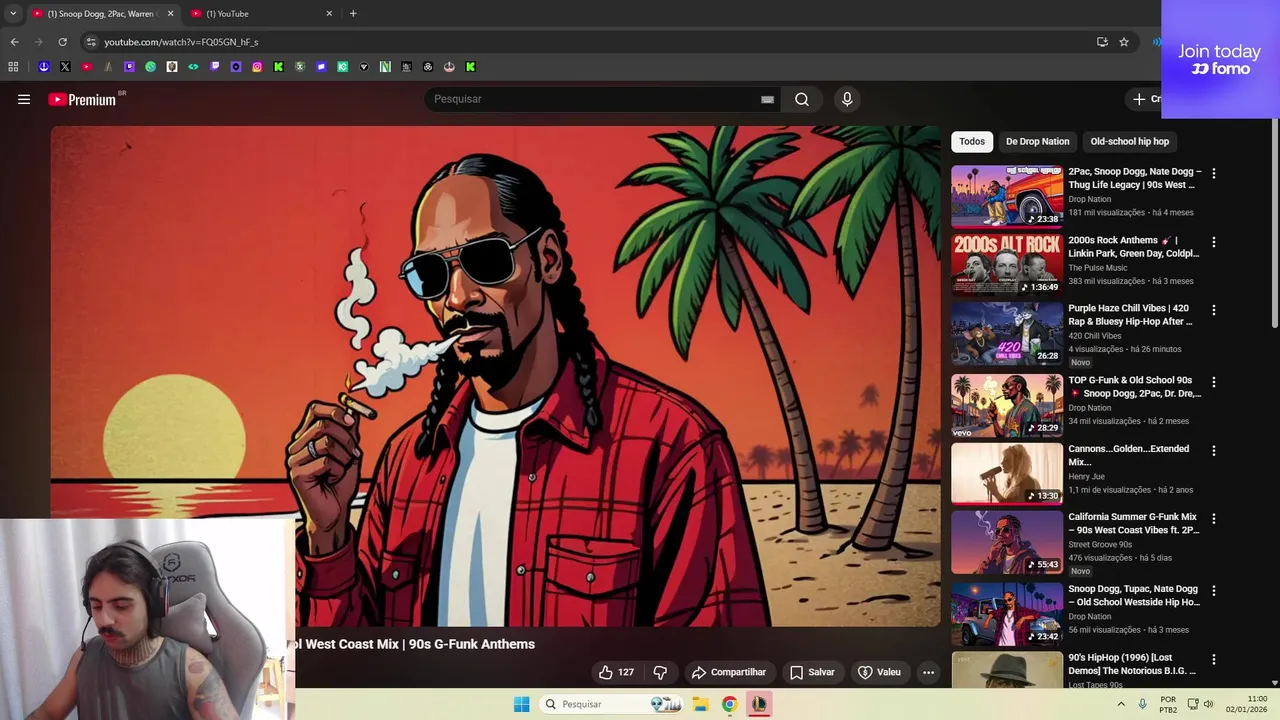Select the Todos filter chip
Viewport: 1280px width, 720px height.
[972, 141]
